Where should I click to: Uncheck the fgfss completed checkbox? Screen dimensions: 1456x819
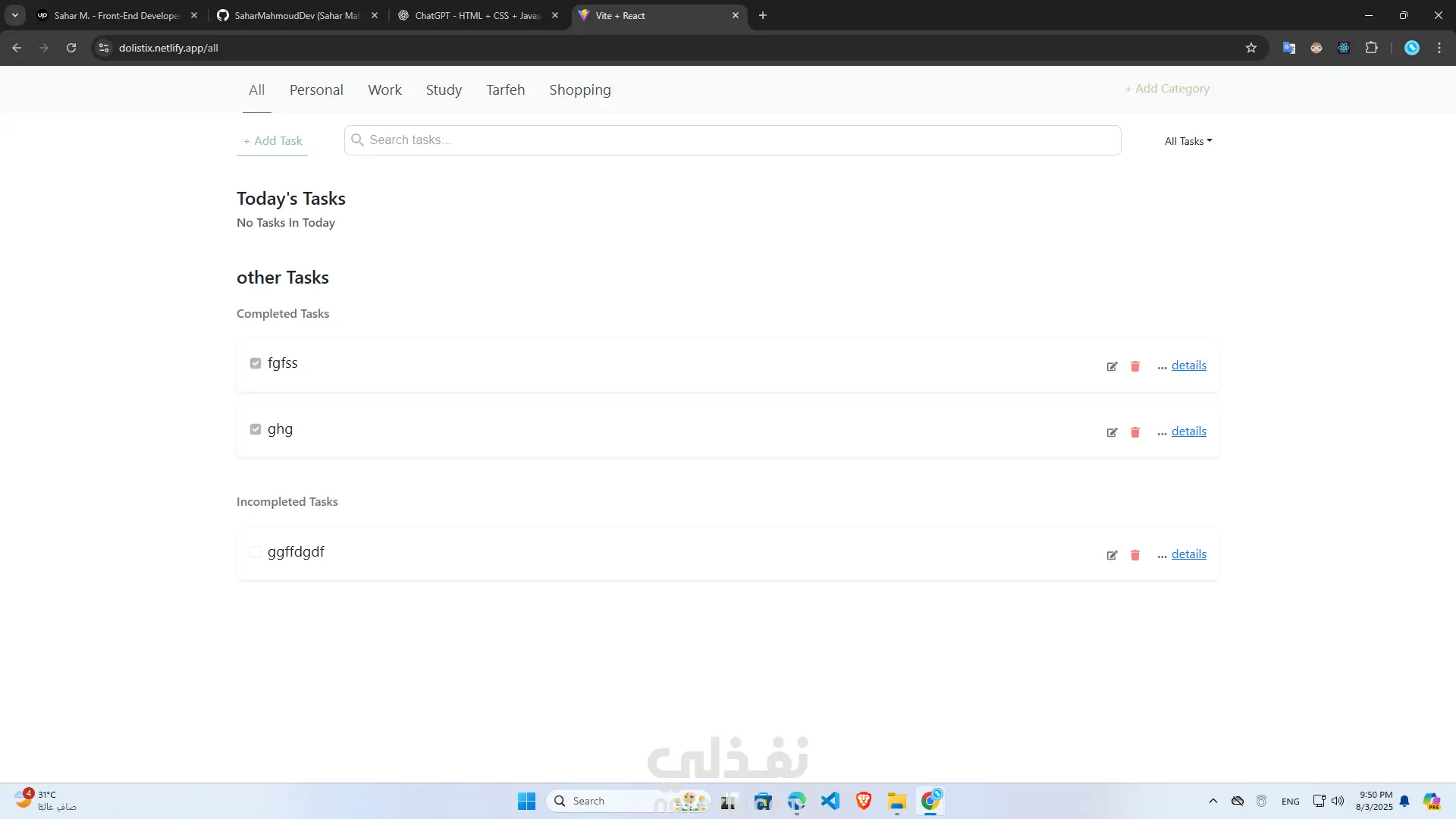256,363
